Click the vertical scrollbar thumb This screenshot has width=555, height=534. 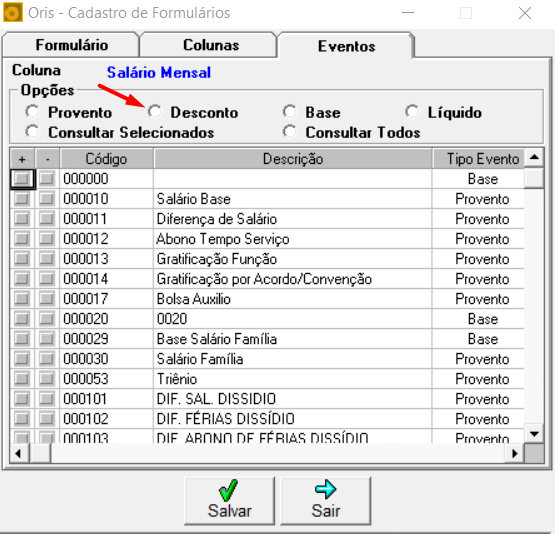(x=534, y=178)
